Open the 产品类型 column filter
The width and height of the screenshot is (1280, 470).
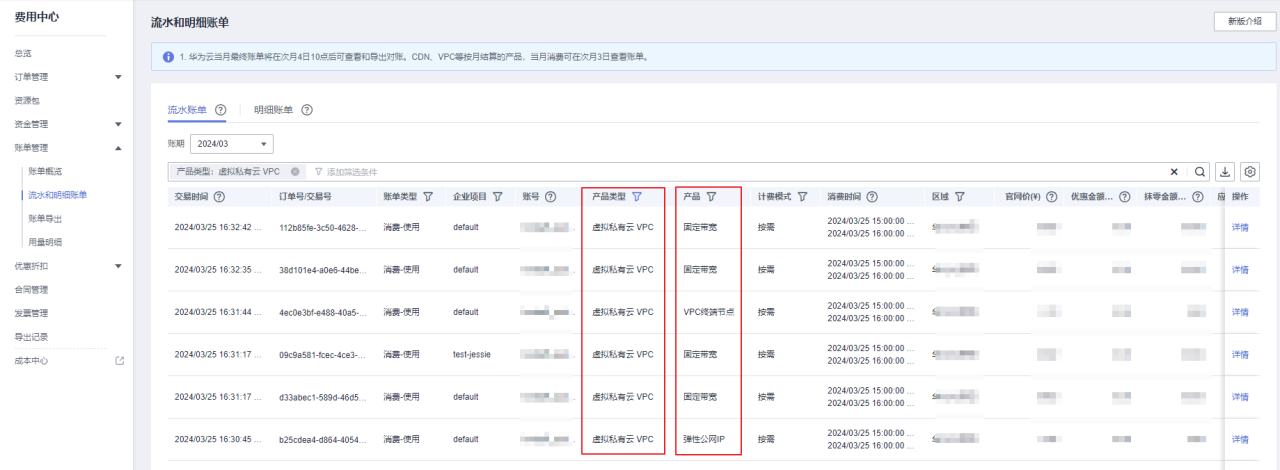tap(637, 197)
